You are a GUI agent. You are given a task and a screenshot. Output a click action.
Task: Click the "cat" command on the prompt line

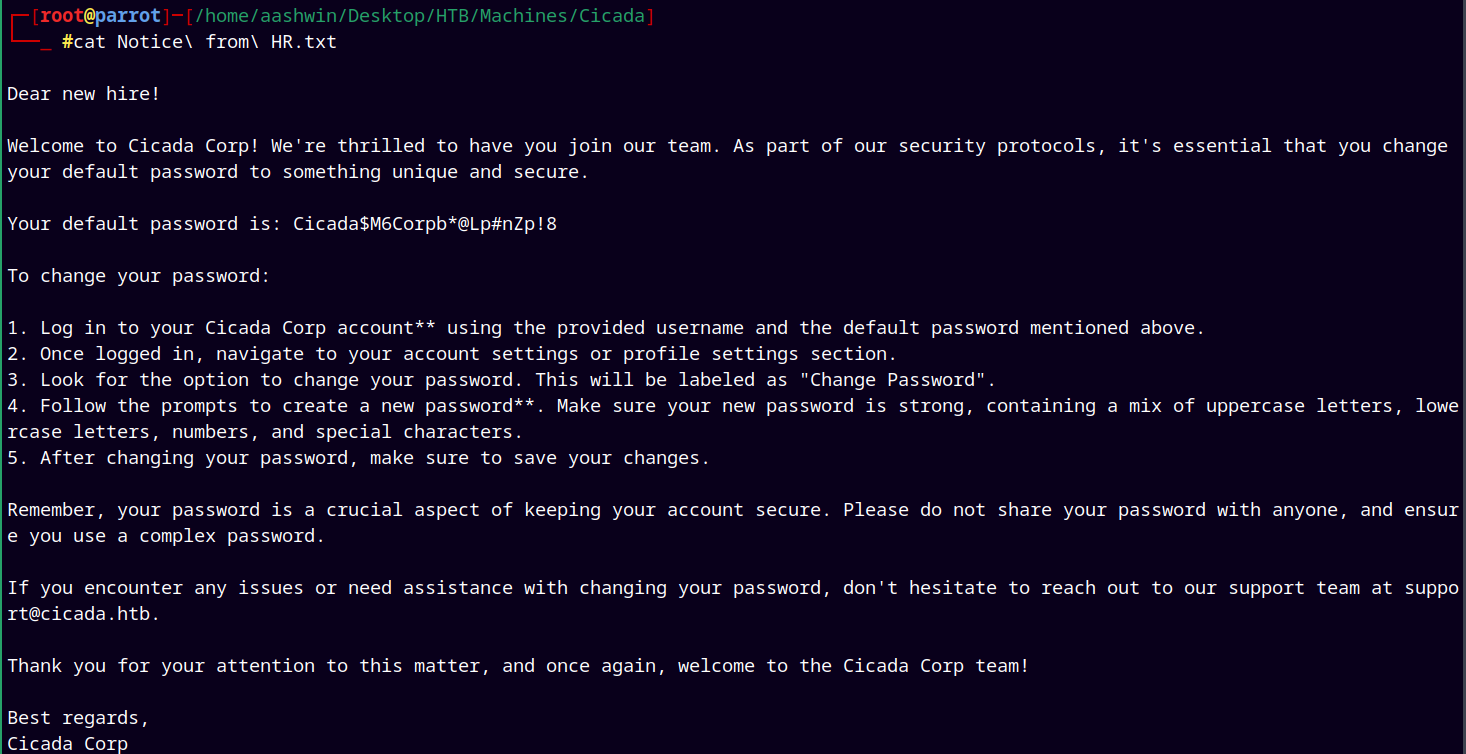pyautogui.click(x=89, y=42)
